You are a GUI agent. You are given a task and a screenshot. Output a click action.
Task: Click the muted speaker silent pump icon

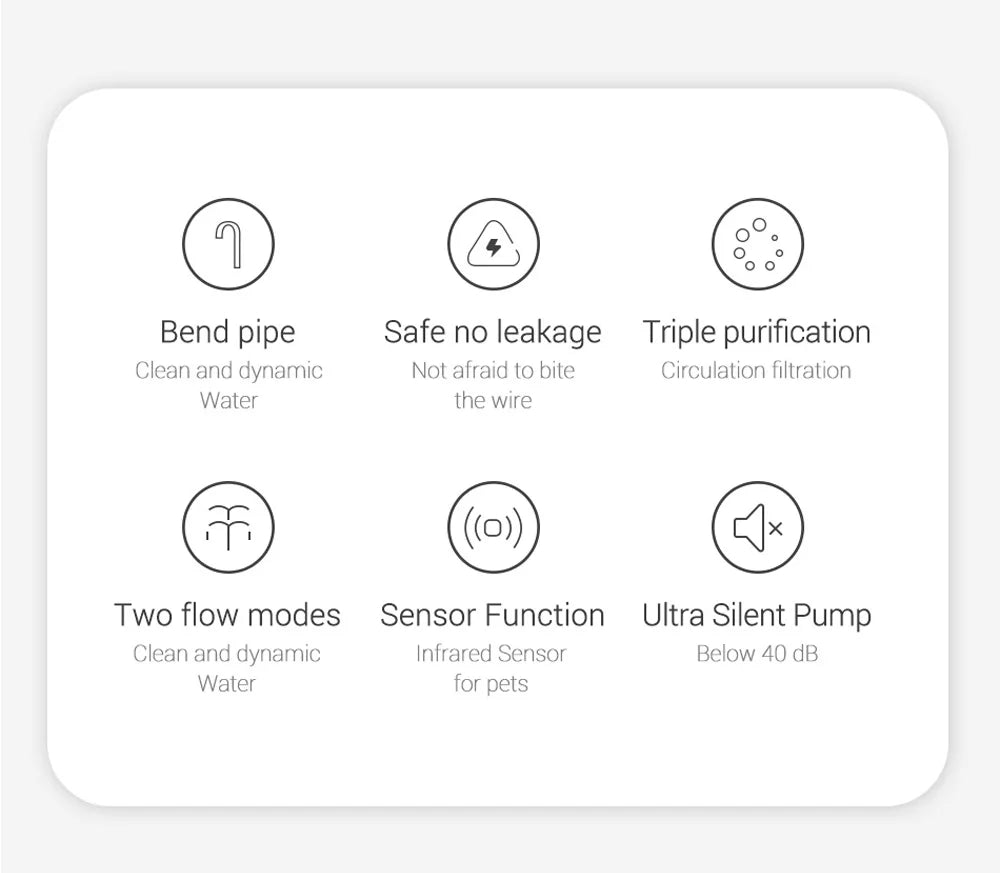pos(758,527)
